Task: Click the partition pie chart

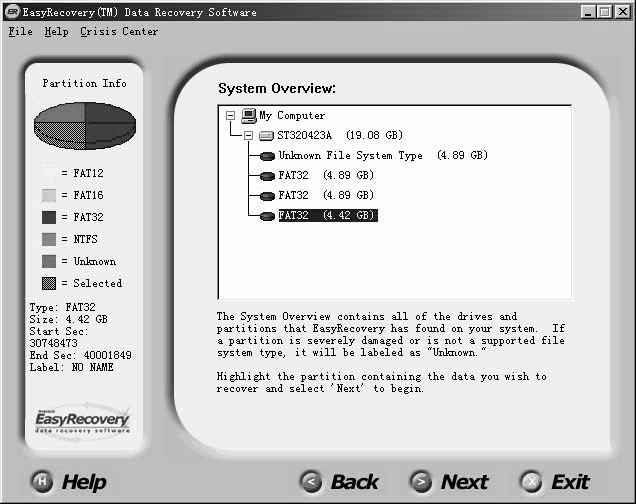Action: pos(84,125)
